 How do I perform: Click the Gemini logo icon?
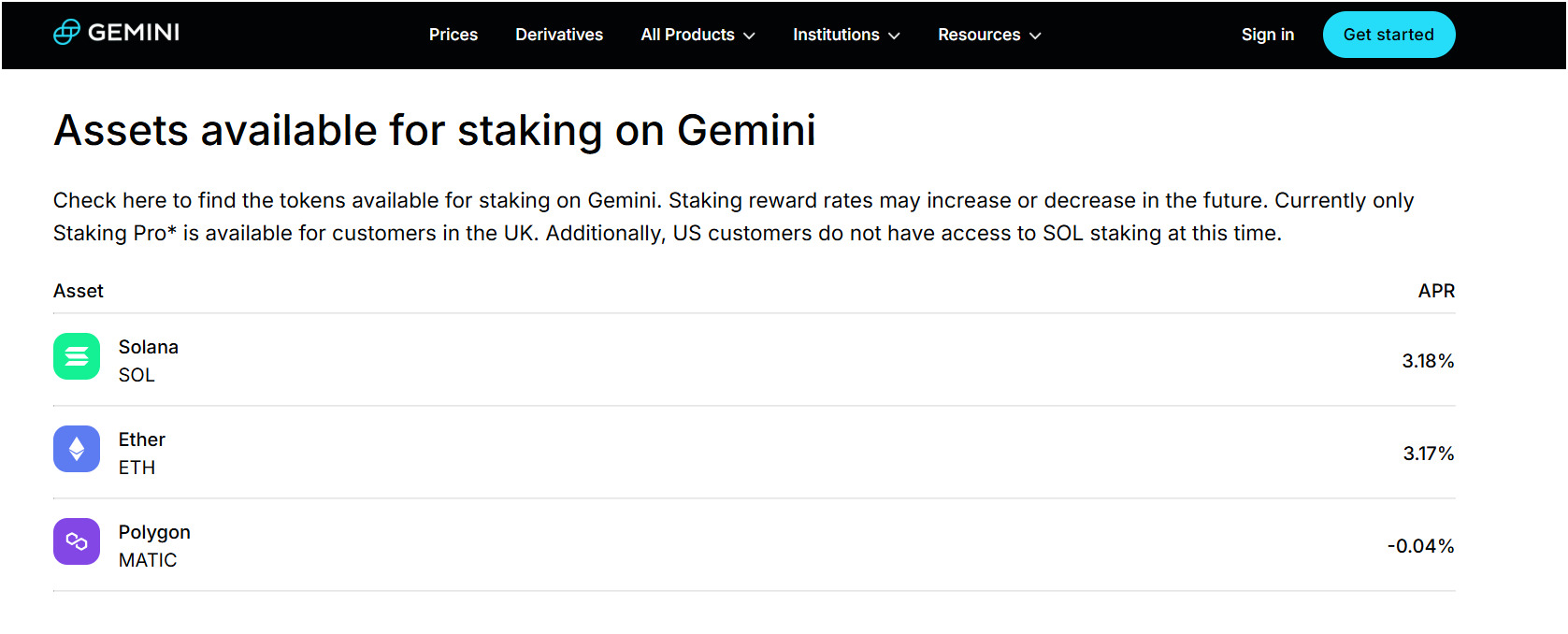pyautogui.click(x=66, y=33)
